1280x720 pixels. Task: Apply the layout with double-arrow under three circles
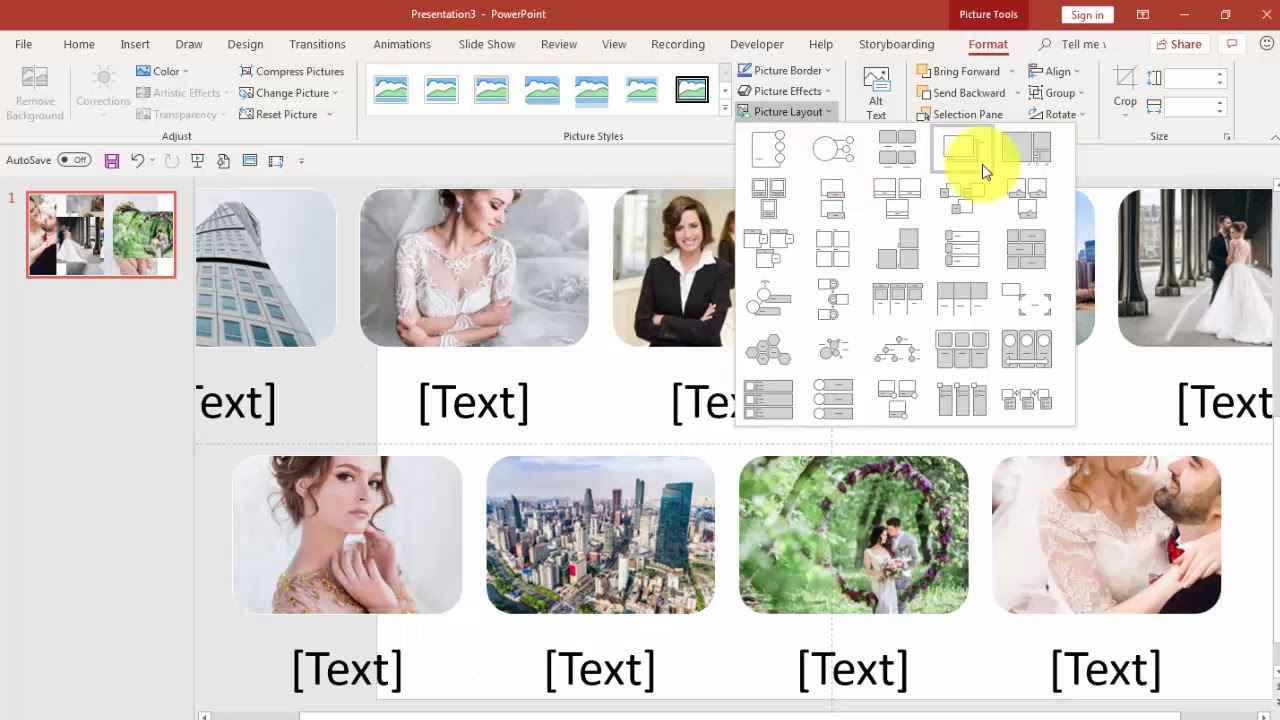1026,349
